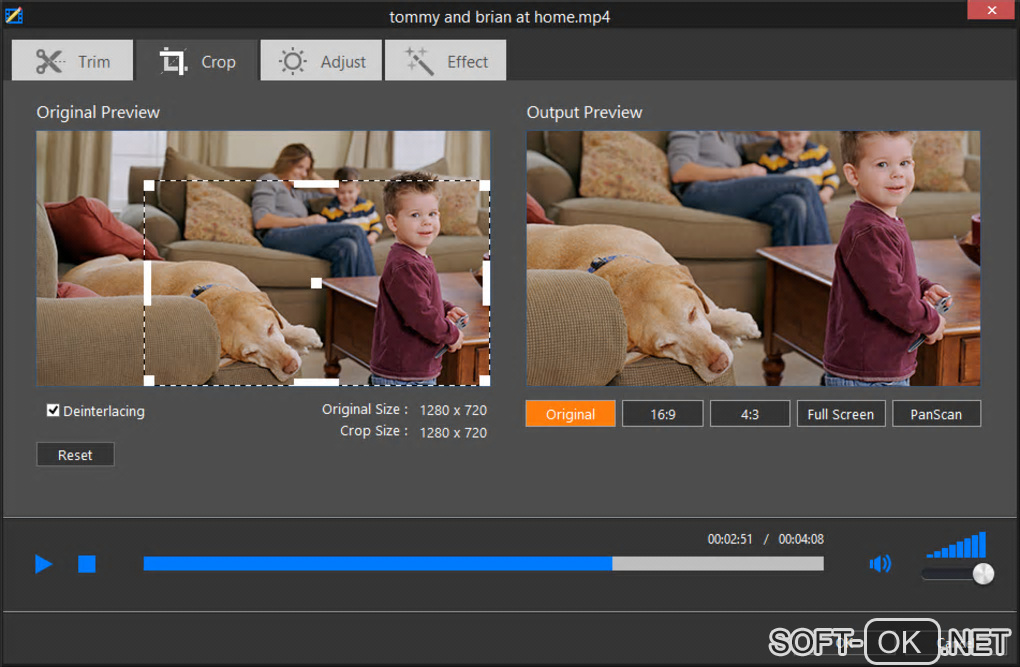The height and width of the screenshot is (667, 1020).
Task: Open the Effect tab
Action: click(445, 61)
